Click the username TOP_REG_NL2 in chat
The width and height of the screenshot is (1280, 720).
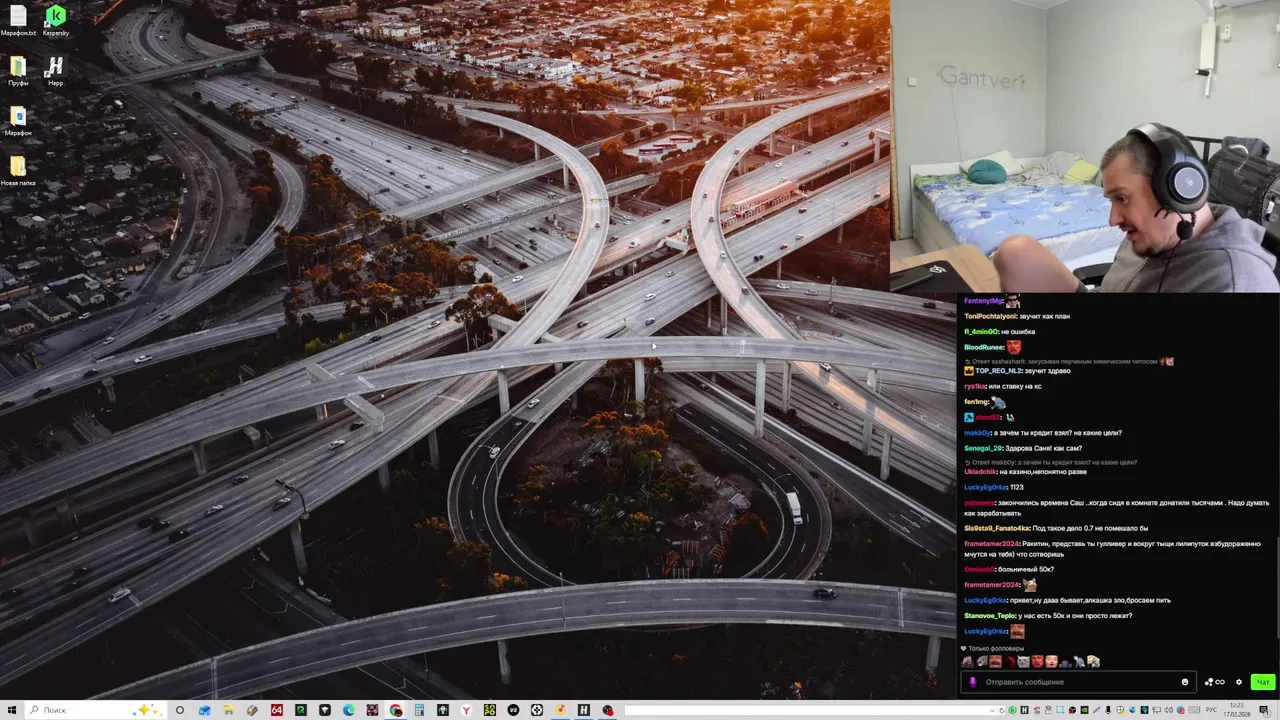pos(999,371)
